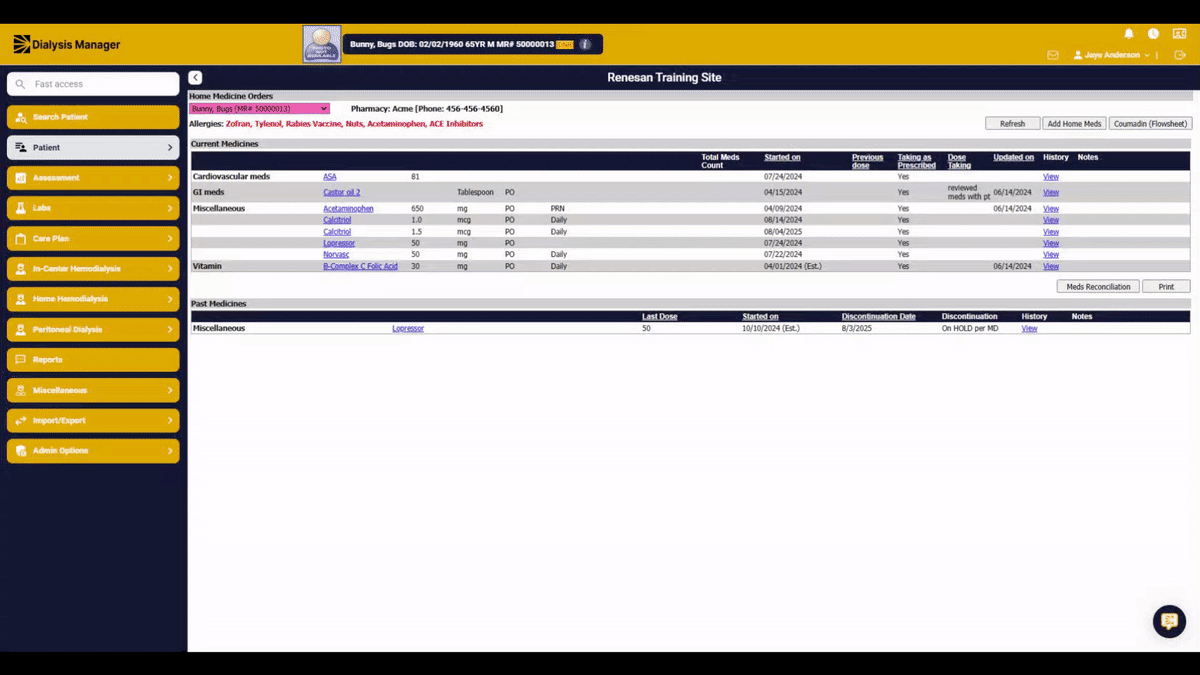
Task: Click the Meds Reconciliation button
Action: 1098,286
